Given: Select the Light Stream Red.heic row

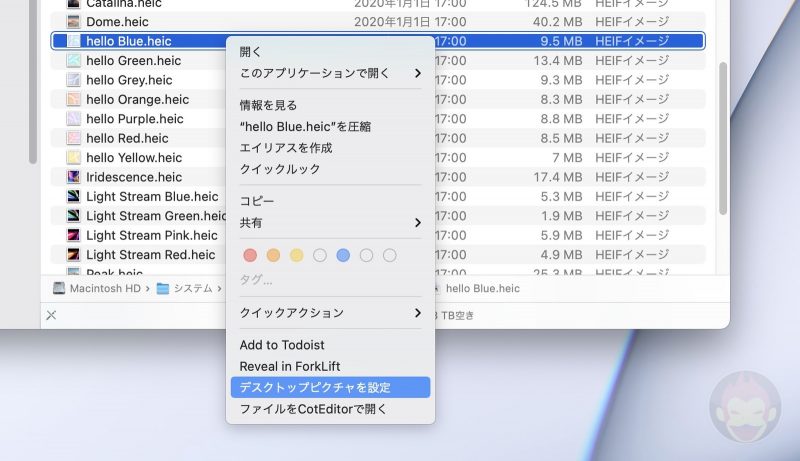Looking at the screenshot, I should (x=378, y=254).
